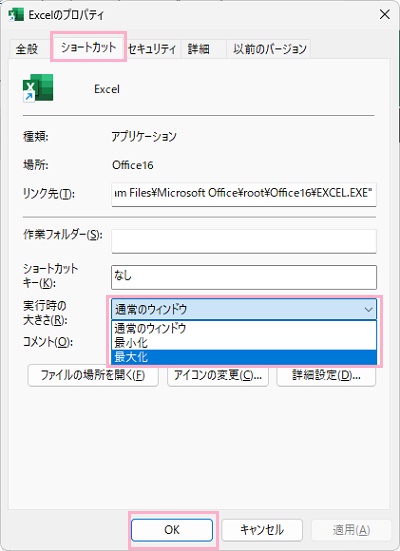Select the ショートカット tab
400x551 pixels.
[x=88, y=47]
